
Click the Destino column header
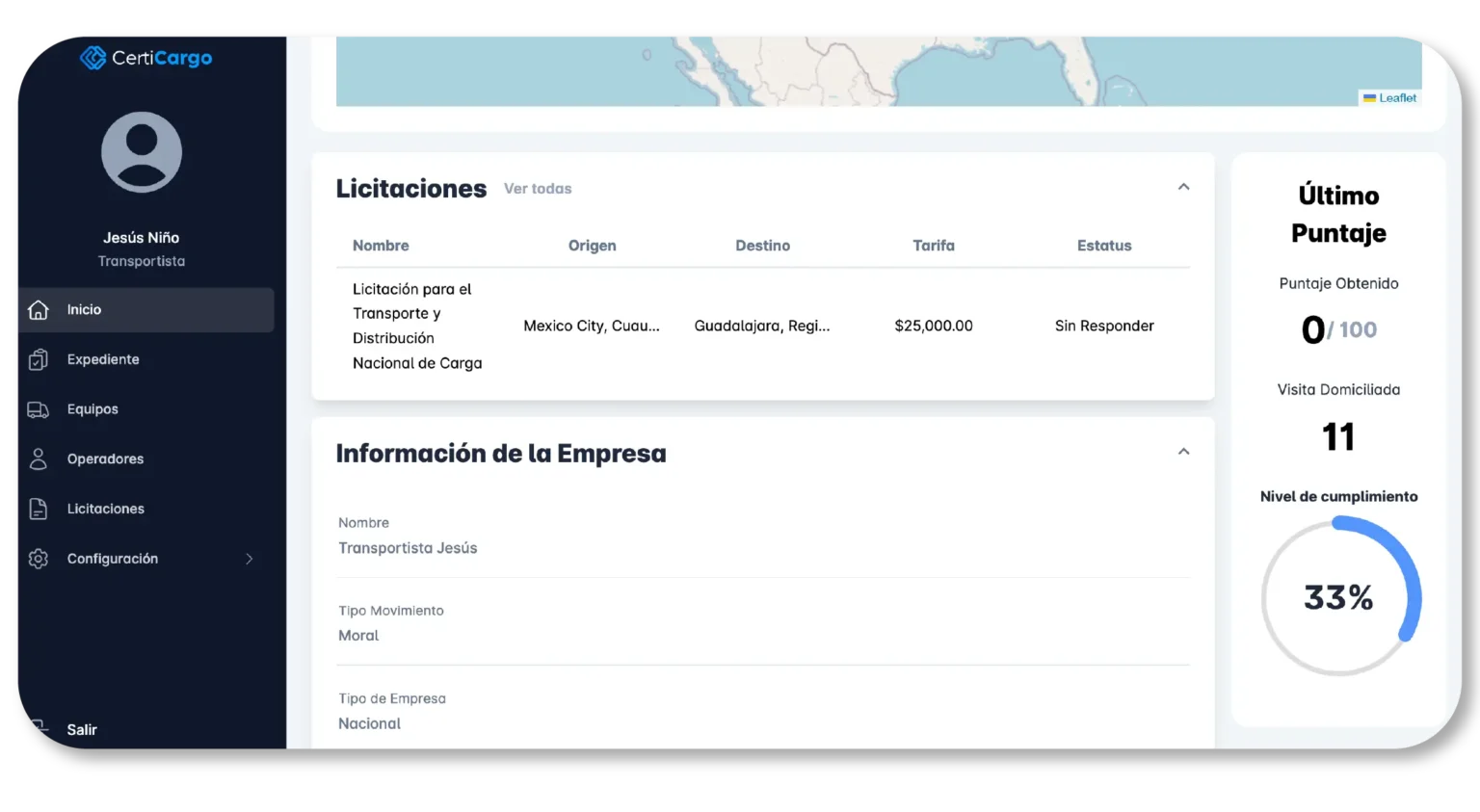(x=763, y=246)
